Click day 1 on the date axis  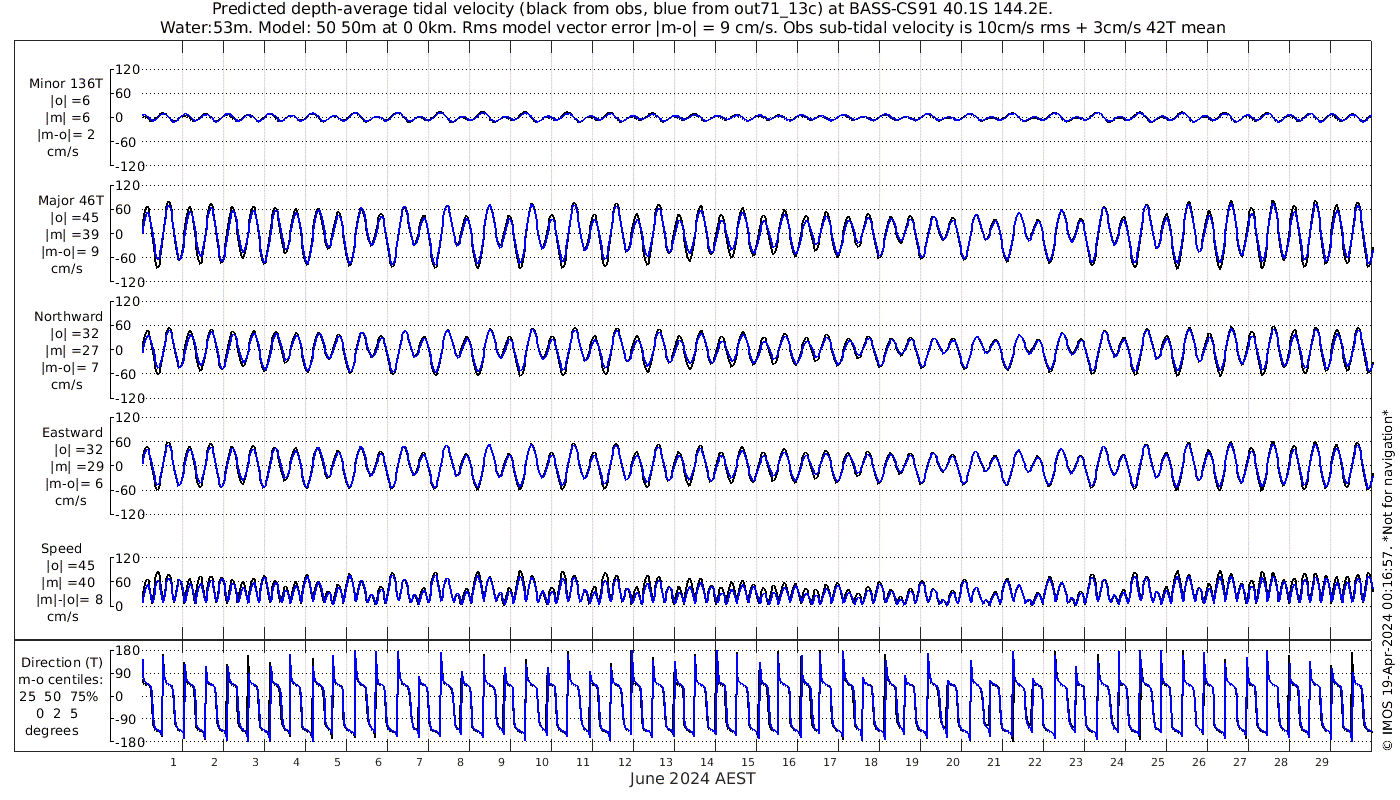(173, 762)
